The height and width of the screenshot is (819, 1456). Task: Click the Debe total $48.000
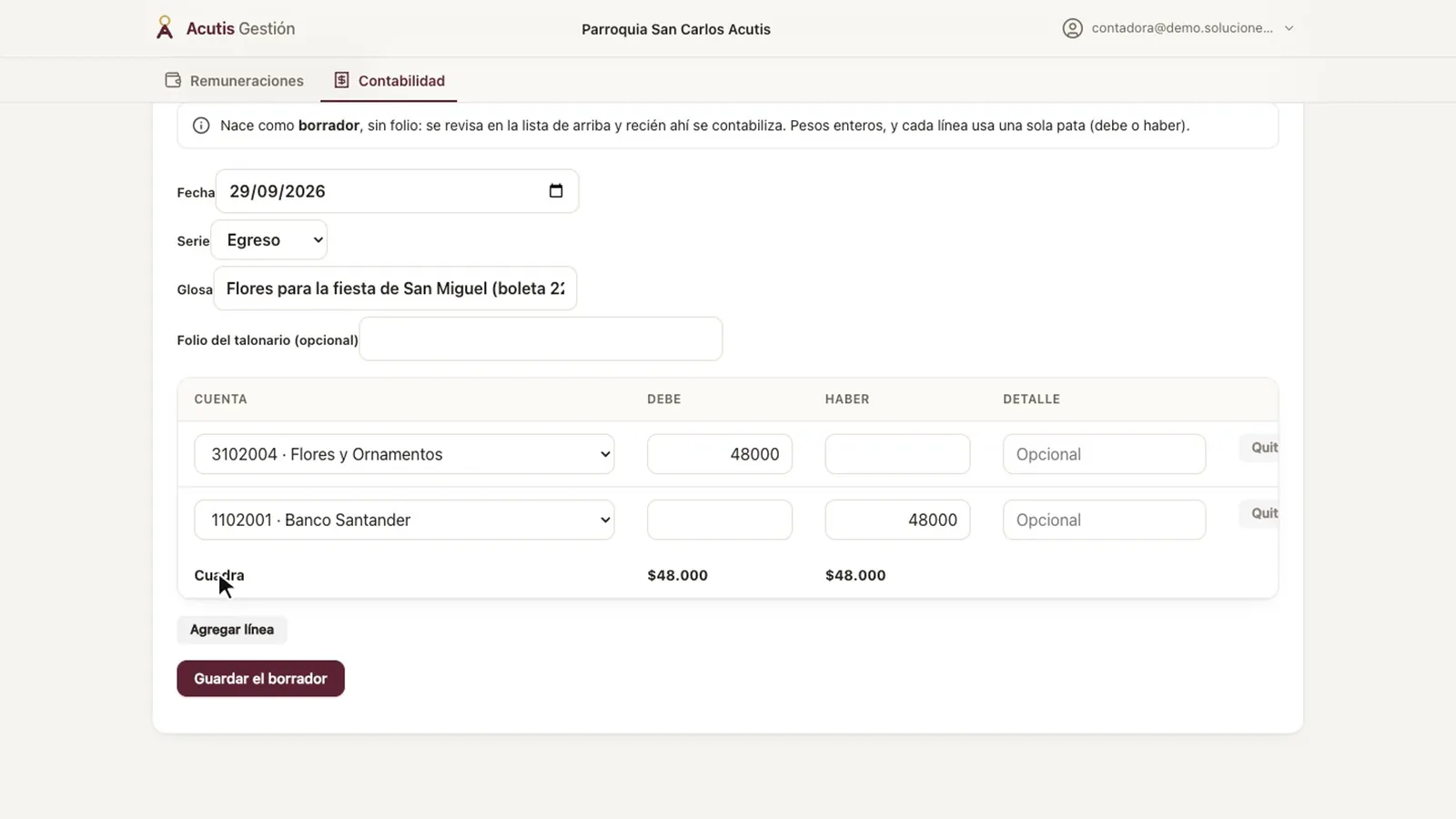tap(678, 575)
